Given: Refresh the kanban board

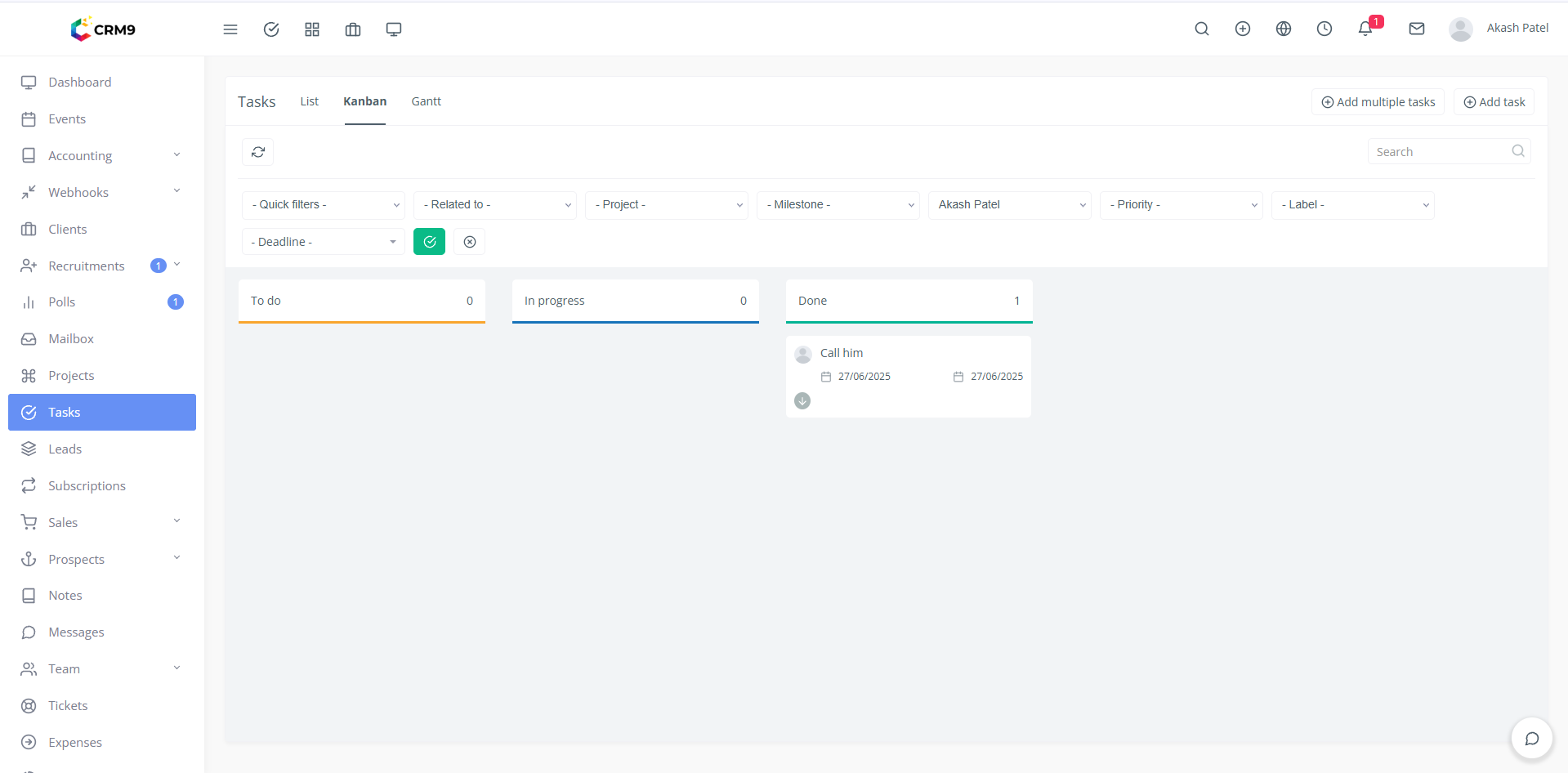Looking at the screenshot, I should (258, 152).
